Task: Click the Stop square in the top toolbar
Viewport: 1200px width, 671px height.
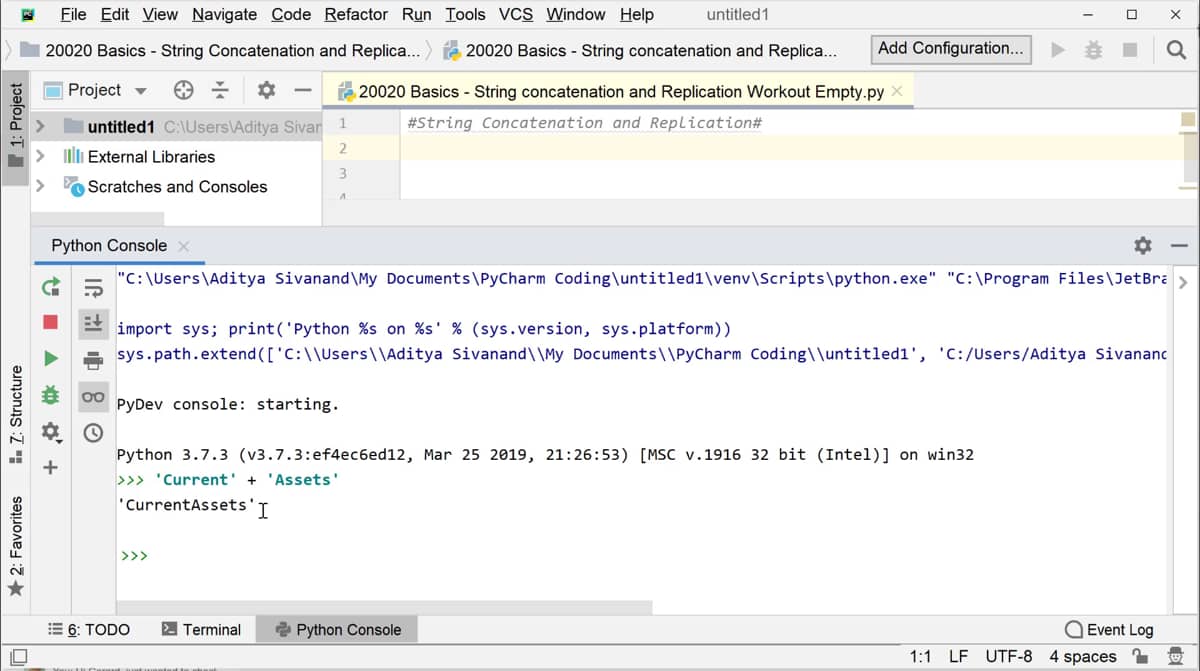Action: 1130,50
